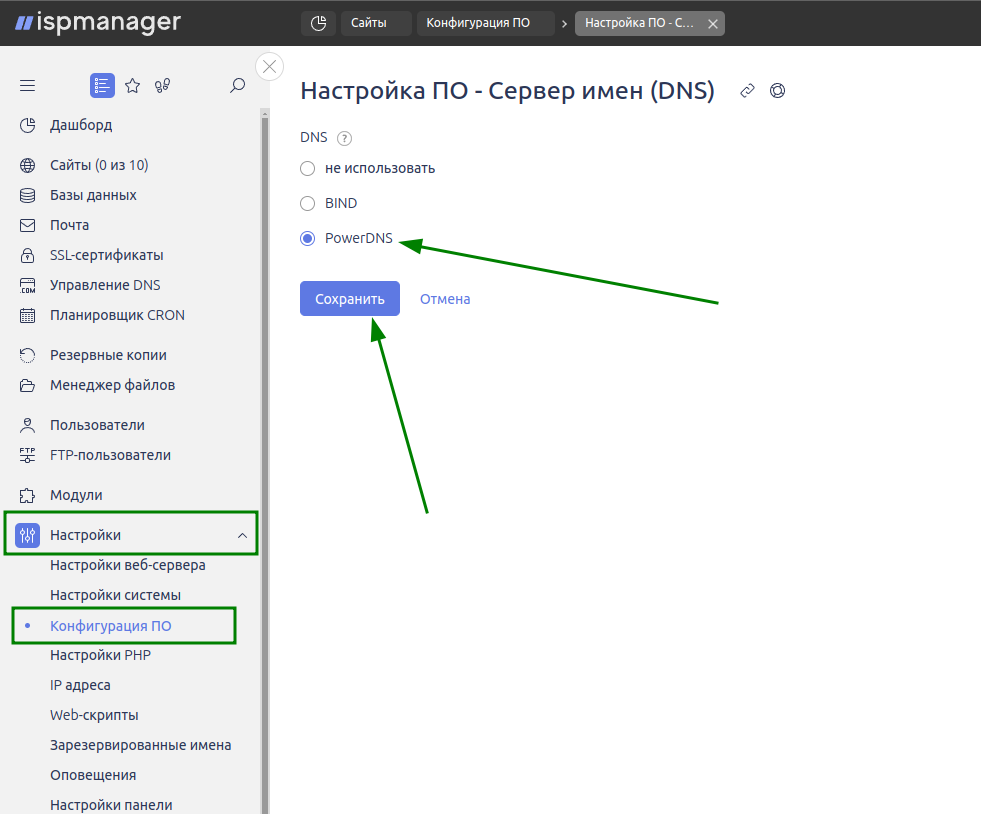
Task: Open Базы данных menu item
Action: click(x=93, y=195)
